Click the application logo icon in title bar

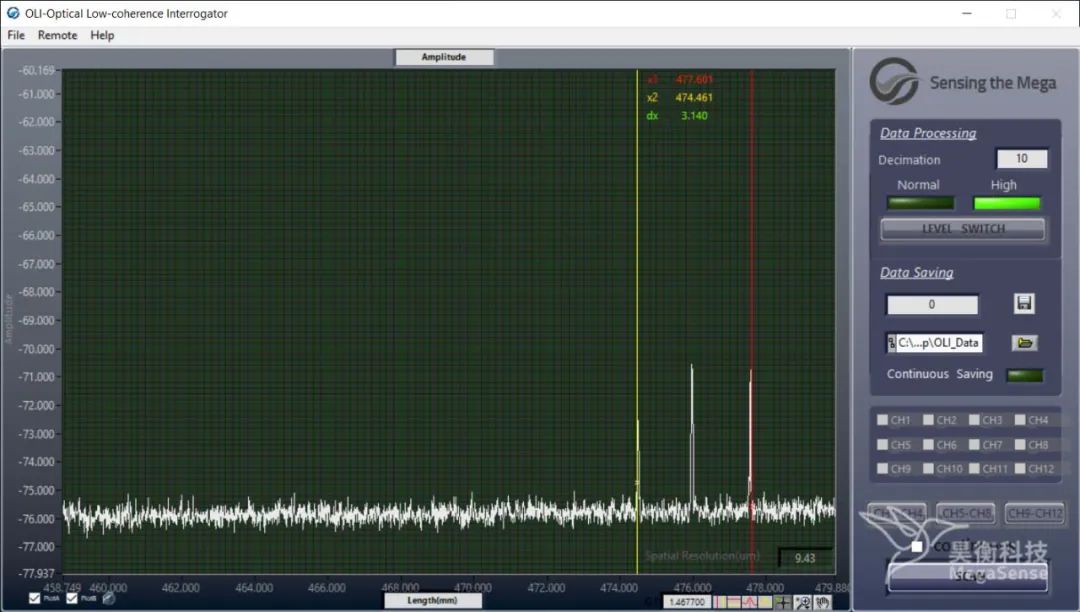point(13,13)
